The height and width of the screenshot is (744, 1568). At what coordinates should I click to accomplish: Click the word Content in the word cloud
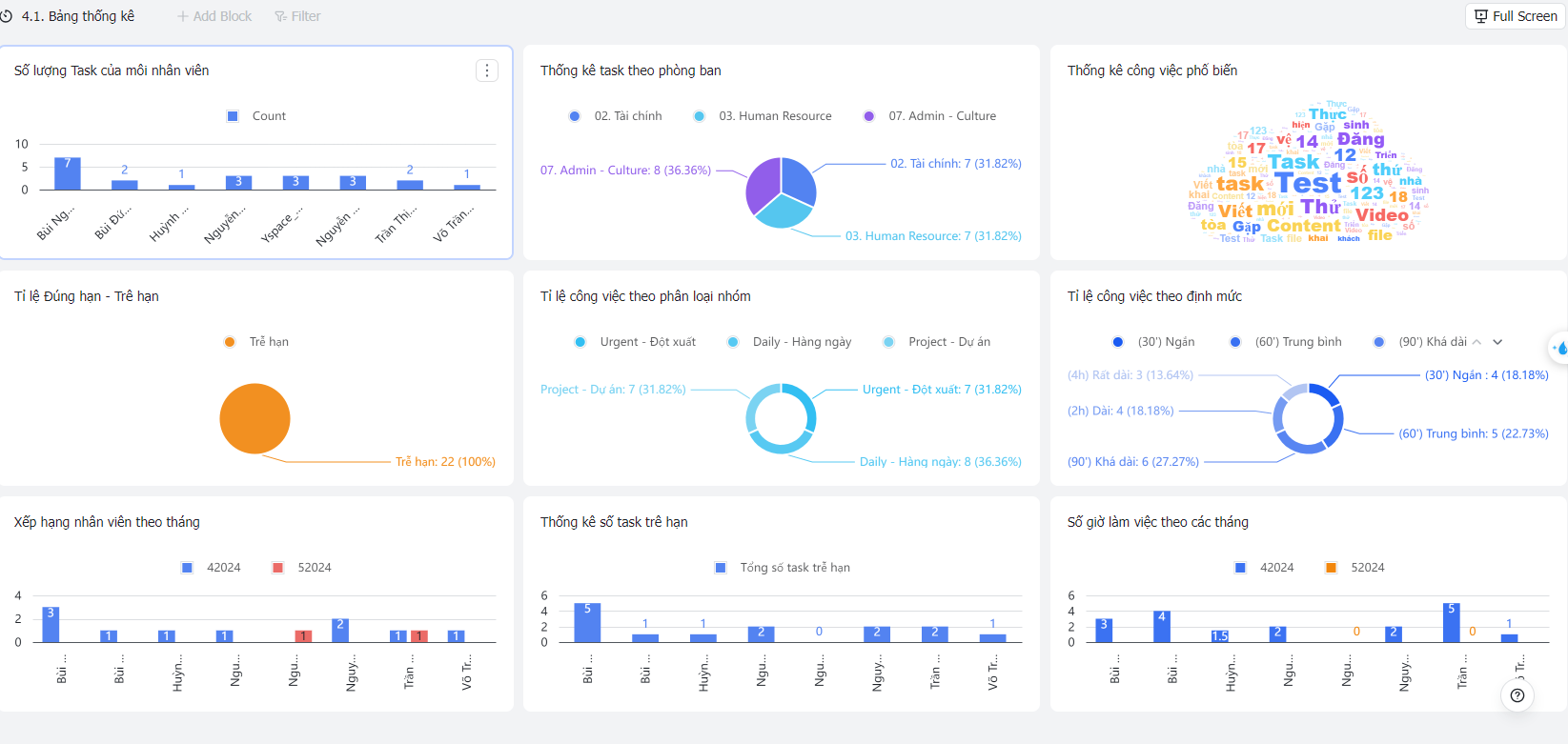tap(1303, 226)
